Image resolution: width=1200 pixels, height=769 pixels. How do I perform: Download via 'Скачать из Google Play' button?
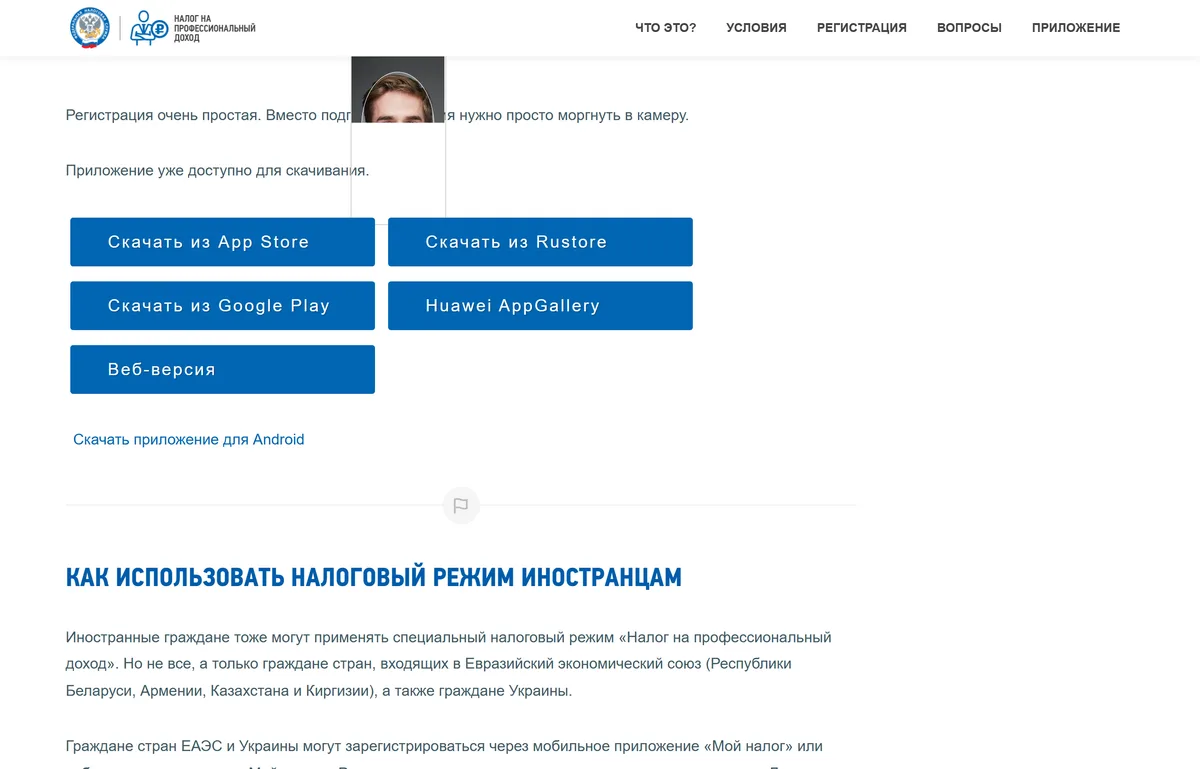[222, 306]
